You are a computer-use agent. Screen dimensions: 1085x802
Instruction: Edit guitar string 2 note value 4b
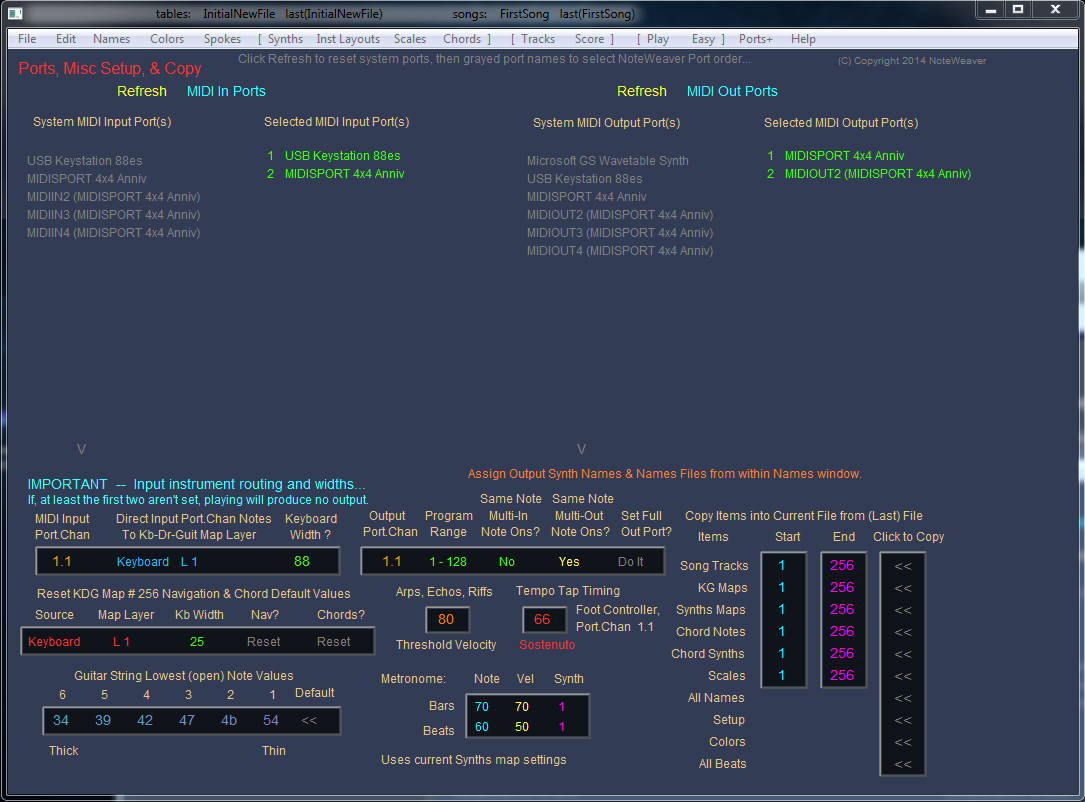coord(229,720)
